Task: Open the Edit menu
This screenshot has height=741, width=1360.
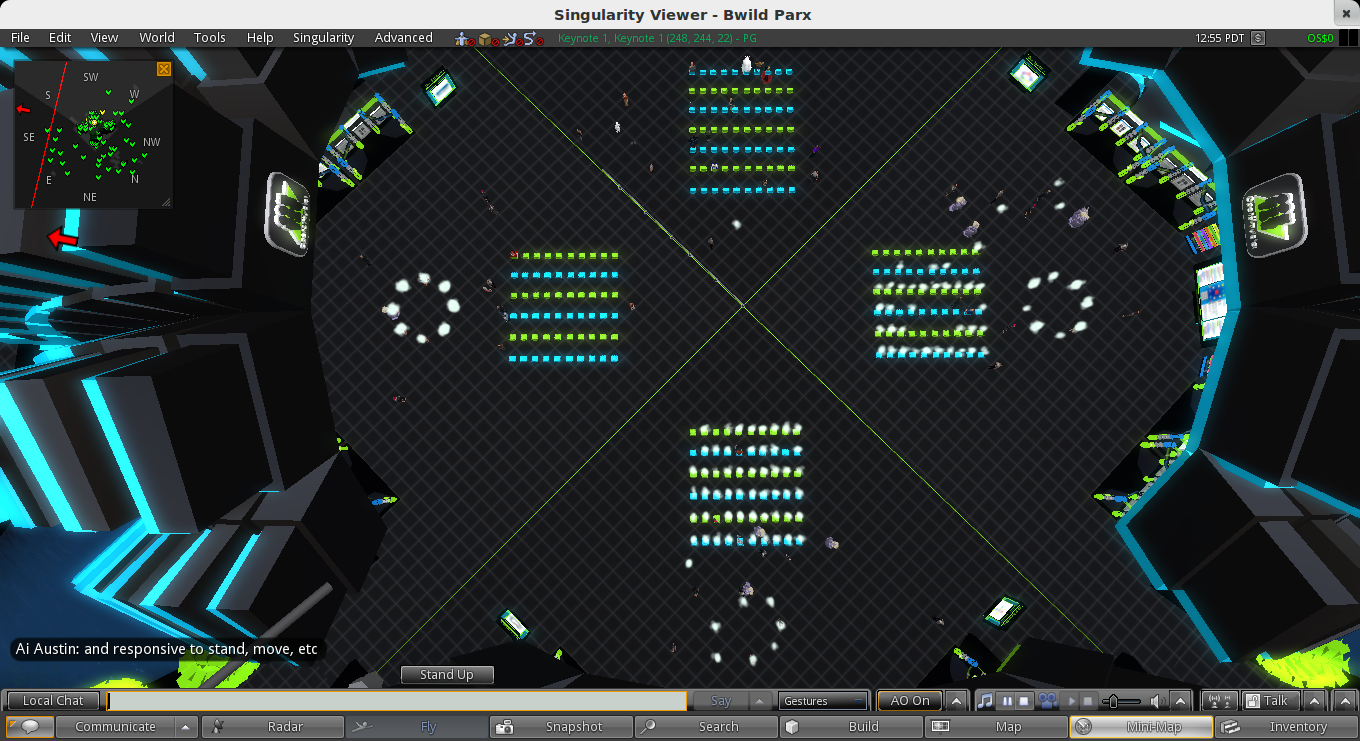Action: pyautogui.click(x=60, y=38)
